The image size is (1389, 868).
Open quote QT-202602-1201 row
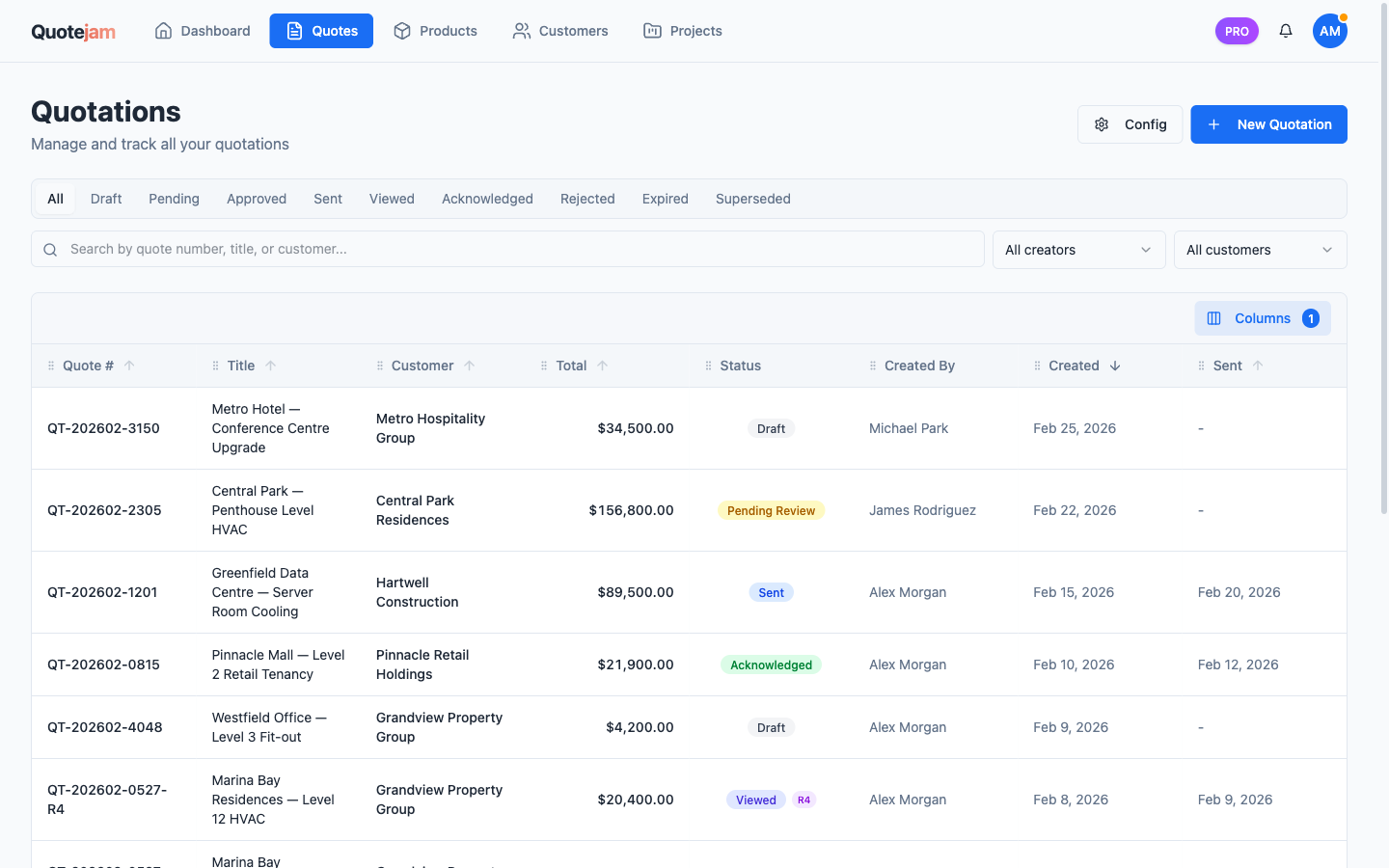pyautogui.click(x=102, y=592)
